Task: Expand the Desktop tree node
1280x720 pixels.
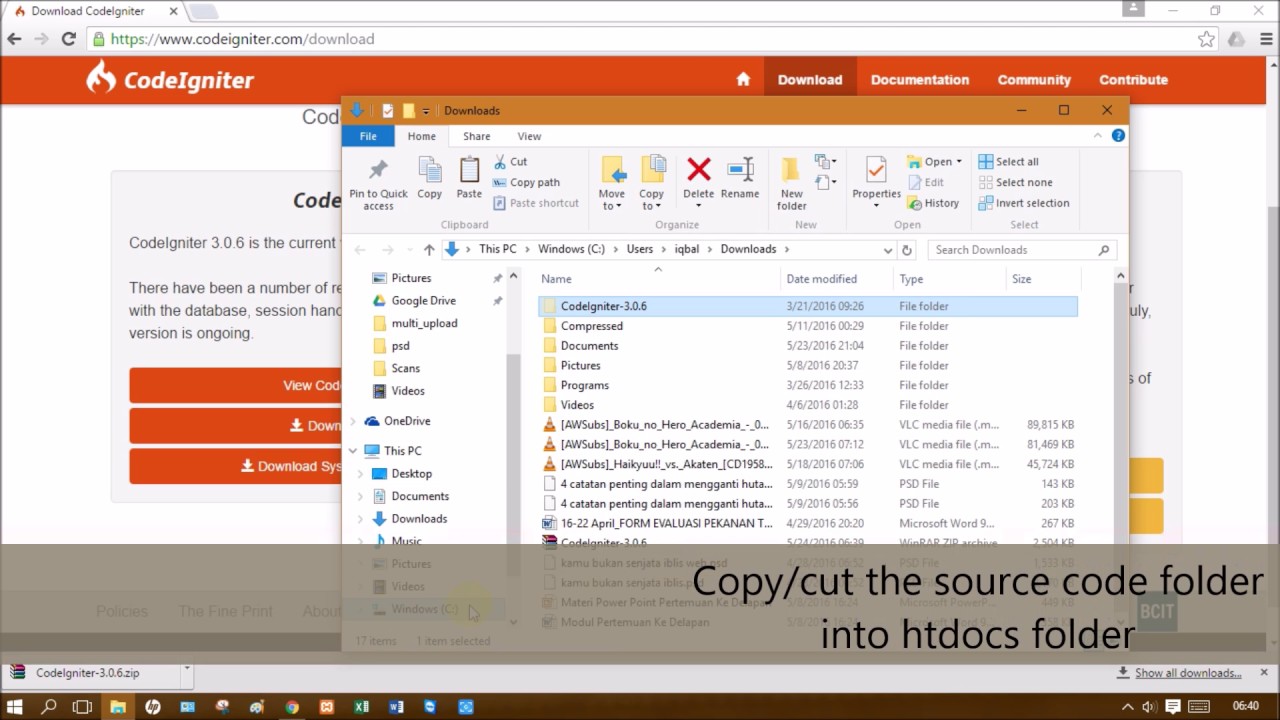Action: pyautogui.click(x=361, y=474)
